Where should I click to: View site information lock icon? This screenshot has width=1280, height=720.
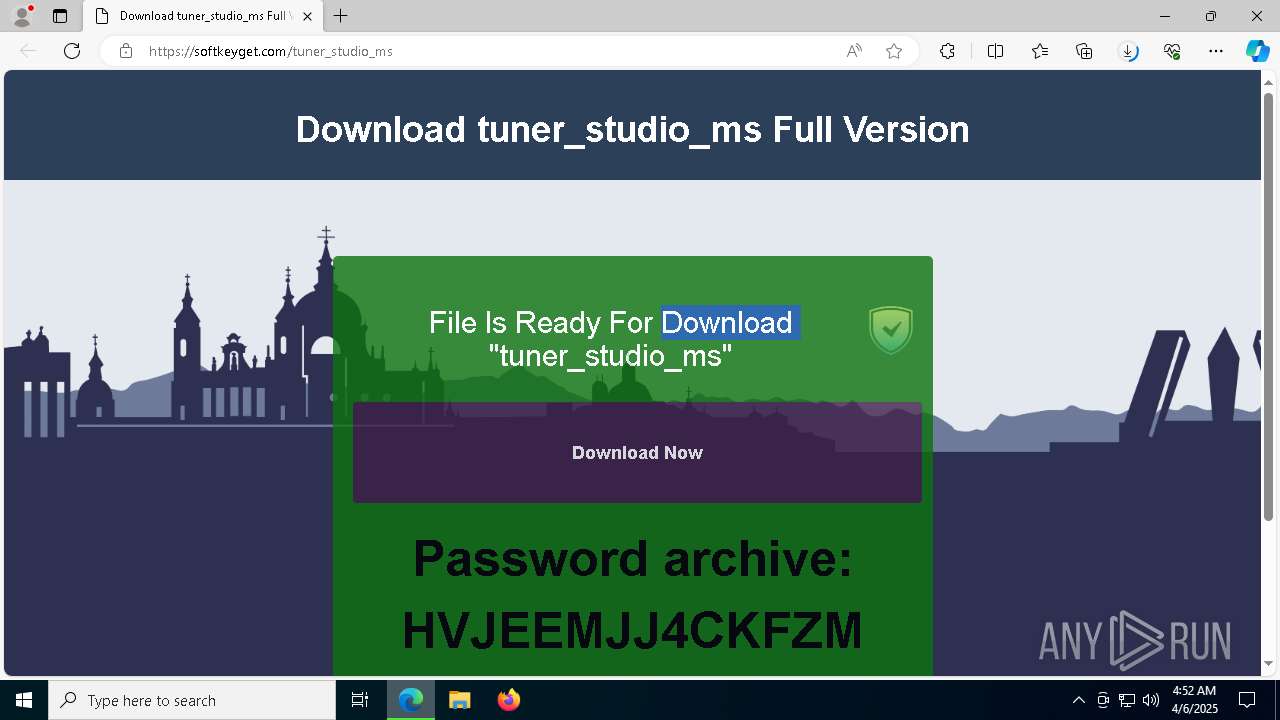[126, 51]
